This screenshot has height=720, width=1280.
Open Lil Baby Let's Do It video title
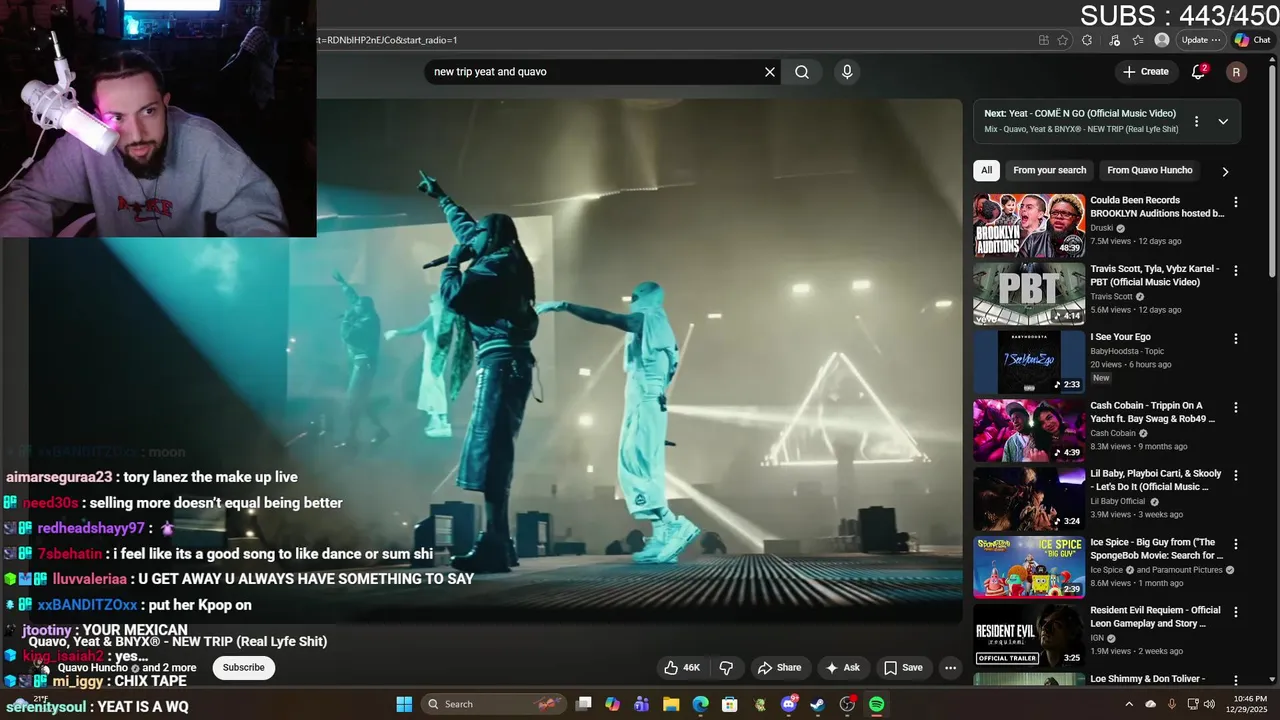(x=1156, y=480)
